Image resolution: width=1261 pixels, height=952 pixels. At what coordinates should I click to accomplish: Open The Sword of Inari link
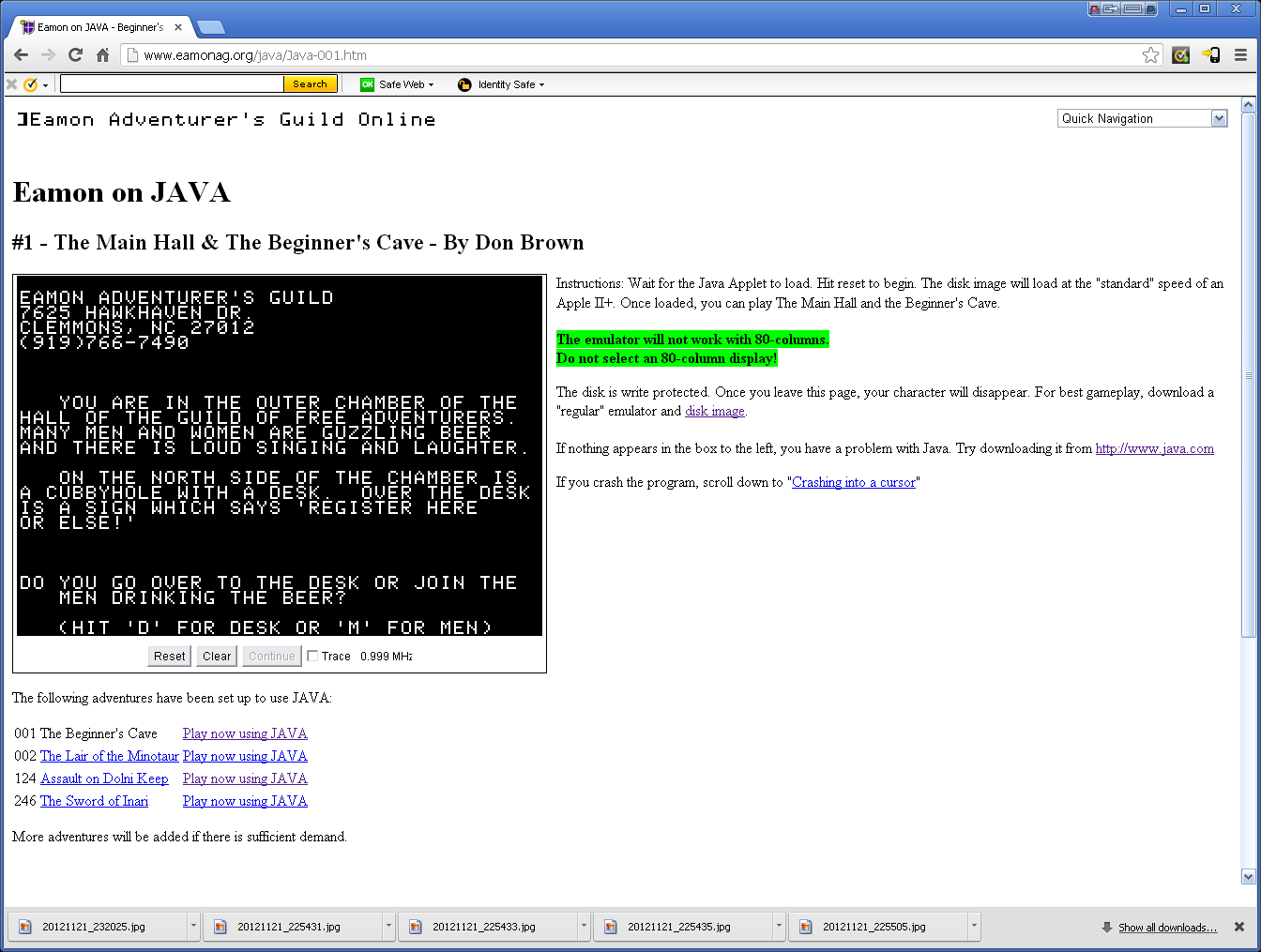click(94, 801)
